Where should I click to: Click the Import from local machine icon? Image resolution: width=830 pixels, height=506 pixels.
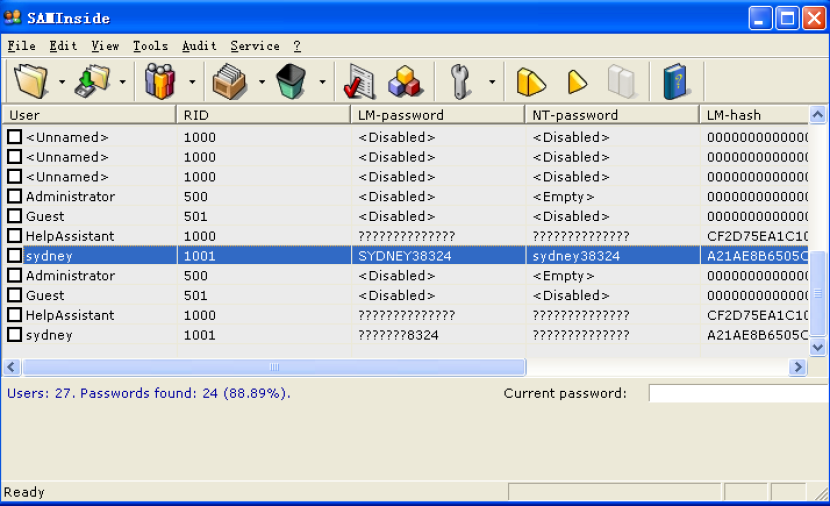[93, 82]
